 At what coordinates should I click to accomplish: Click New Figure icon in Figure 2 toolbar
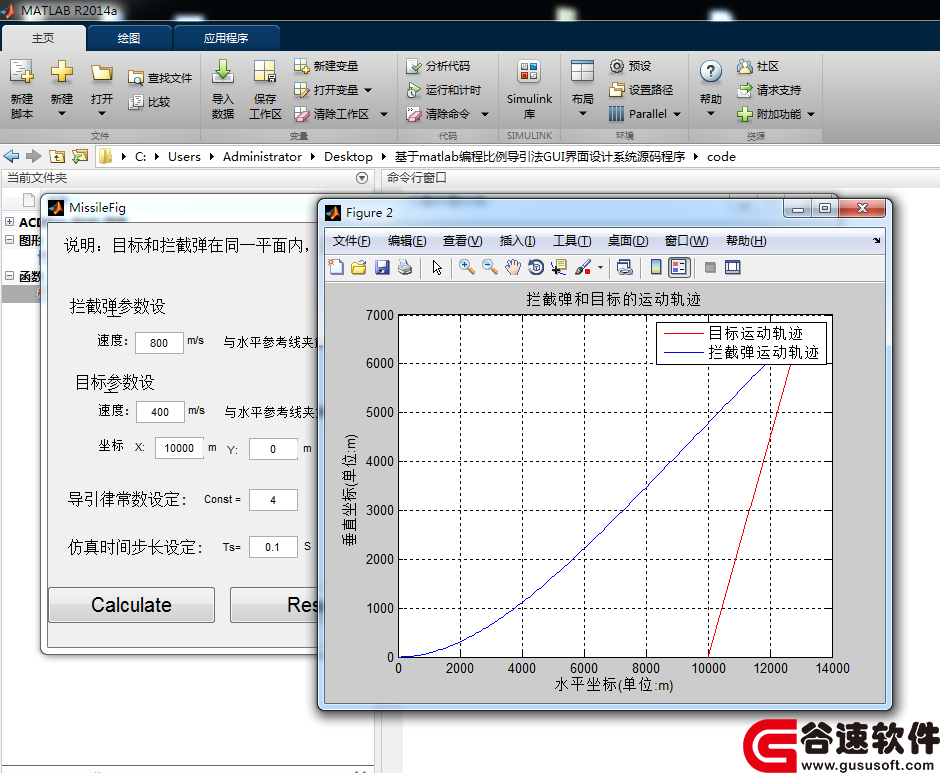(336, 267)
